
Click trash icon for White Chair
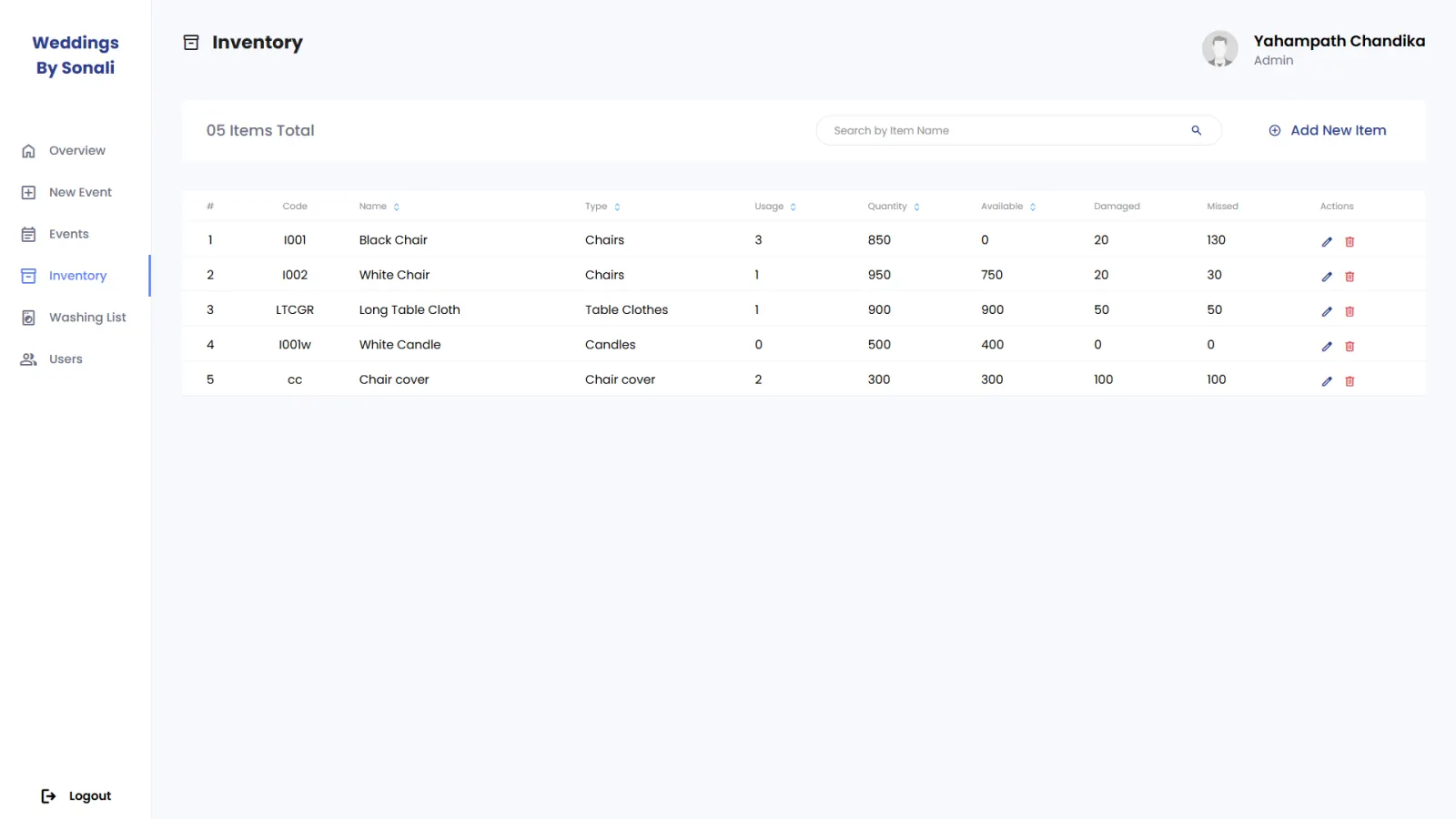point(1350,277)
